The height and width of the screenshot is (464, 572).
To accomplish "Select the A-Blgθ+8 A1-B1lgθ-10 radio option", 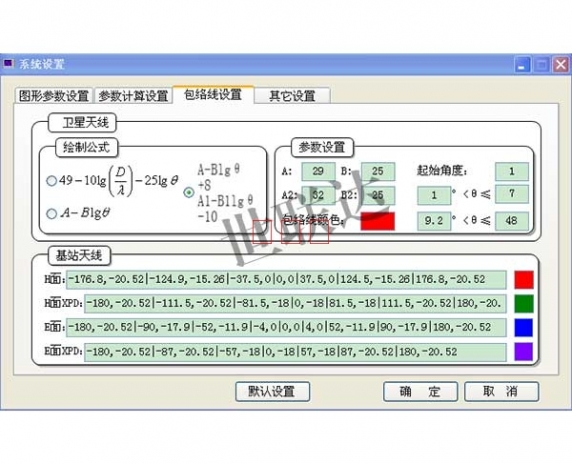I will [189, 192].
